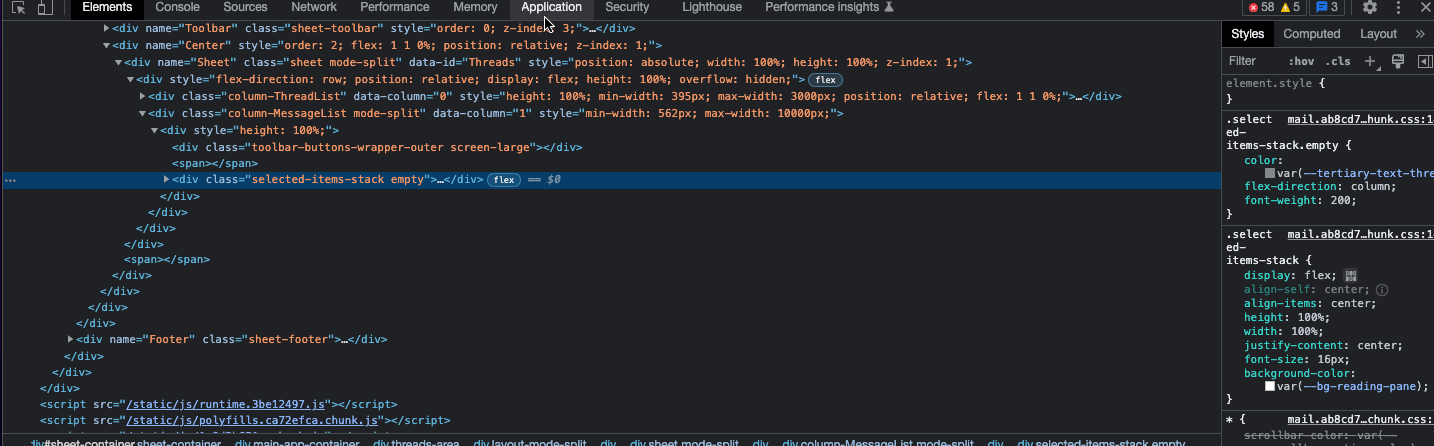Image resolution: width=1434 pixels, height=446 pixels.
Task: Click the font-weight: 200 declaration
Action: (x=1300, y=200)
